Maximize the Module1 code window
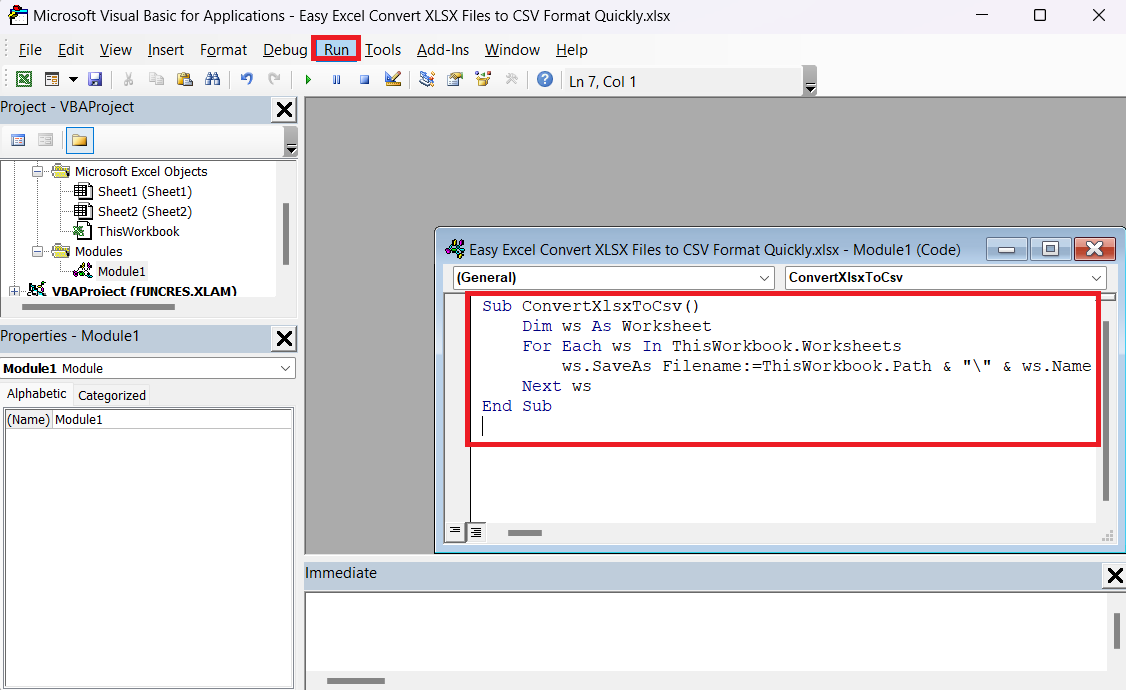This screenshot has width=1126, height=690. tap(1050, 249)
